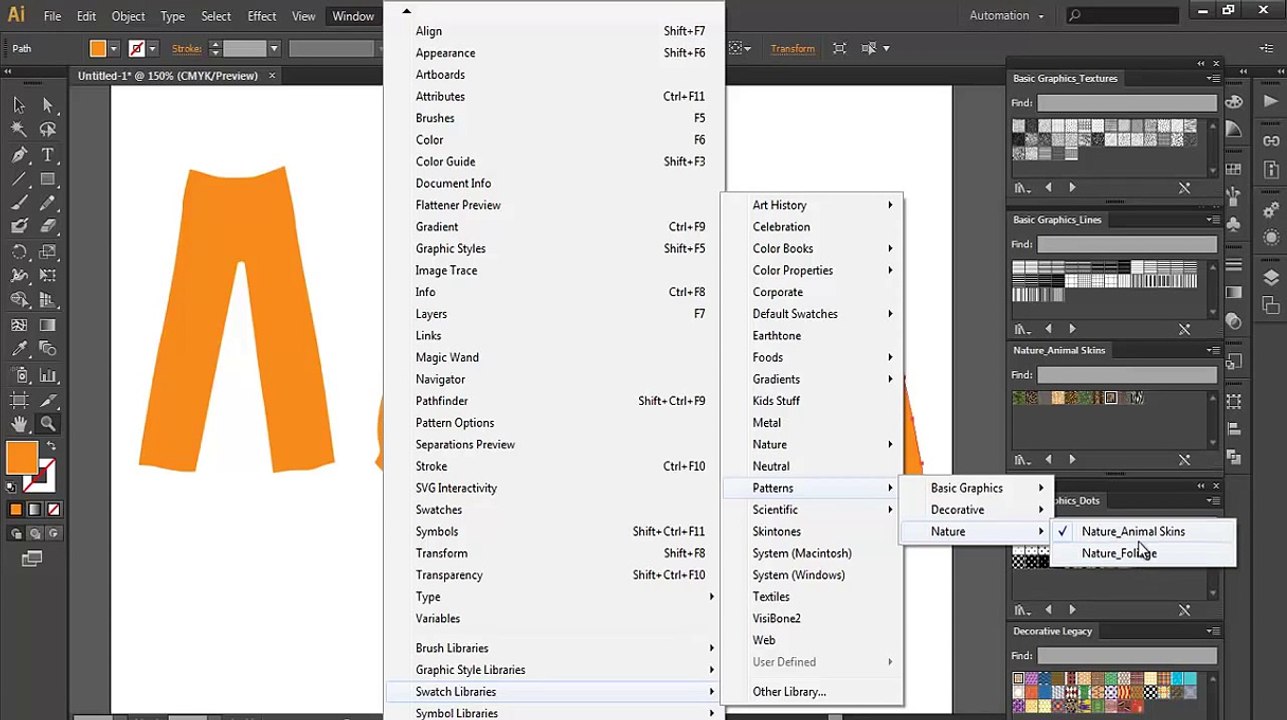1287x720 pixels.
Task: Select the Zoom magnifier tool
Action: 47,425
